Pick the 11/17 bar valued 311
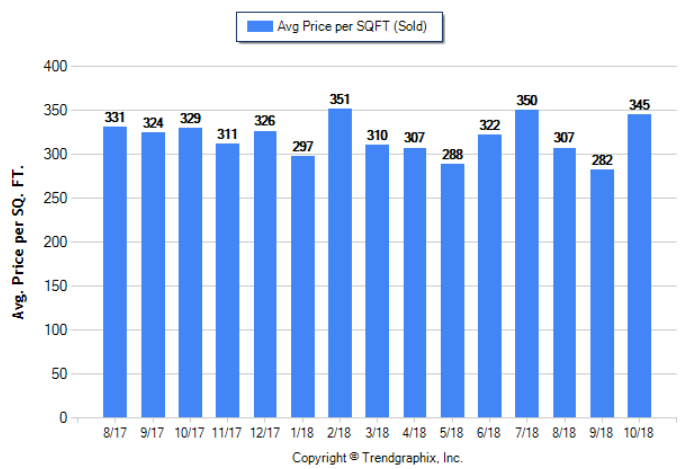The image size is (699, 469). pos(228,281)
